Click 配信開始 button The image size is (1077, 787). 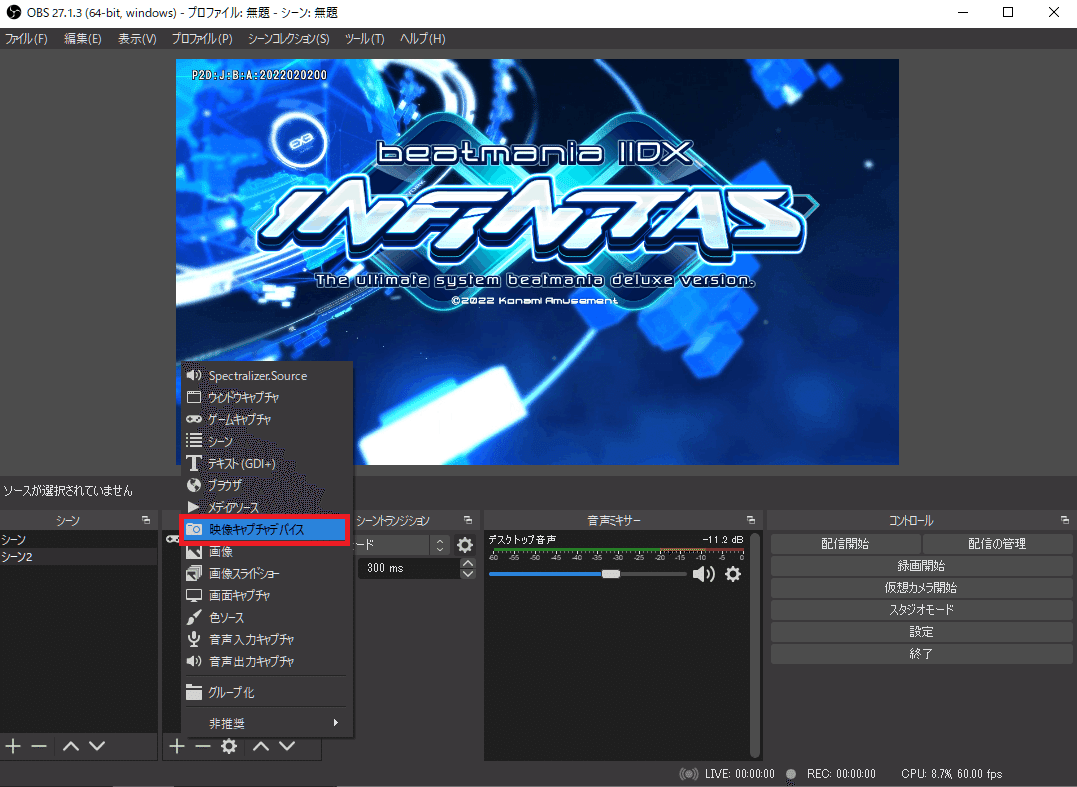[845, 544]
